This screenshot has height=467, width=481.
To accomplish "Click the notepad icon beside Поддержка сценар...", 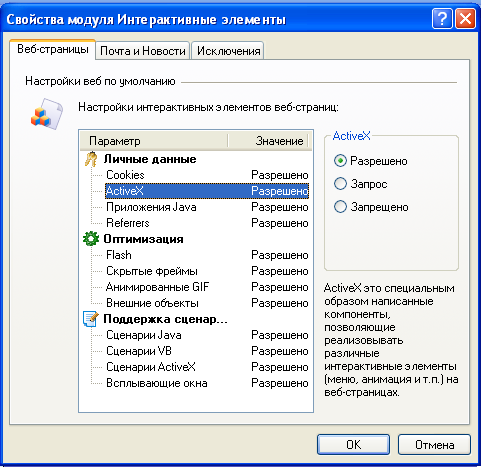I will 91,319.
